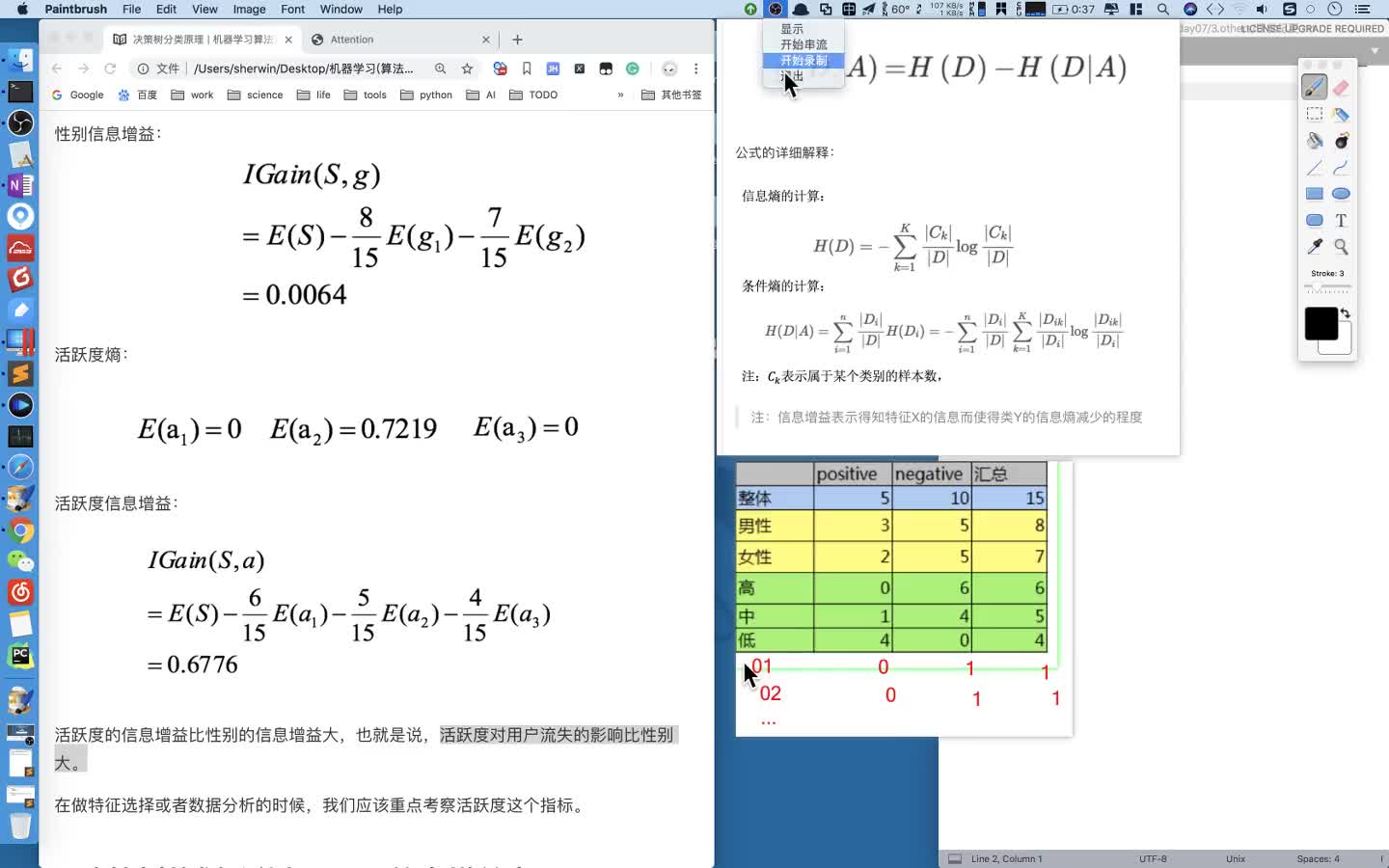Open Spotlight search in menu bar
The height and width of the screenshot is (868, 1389).
point(1163,9)
